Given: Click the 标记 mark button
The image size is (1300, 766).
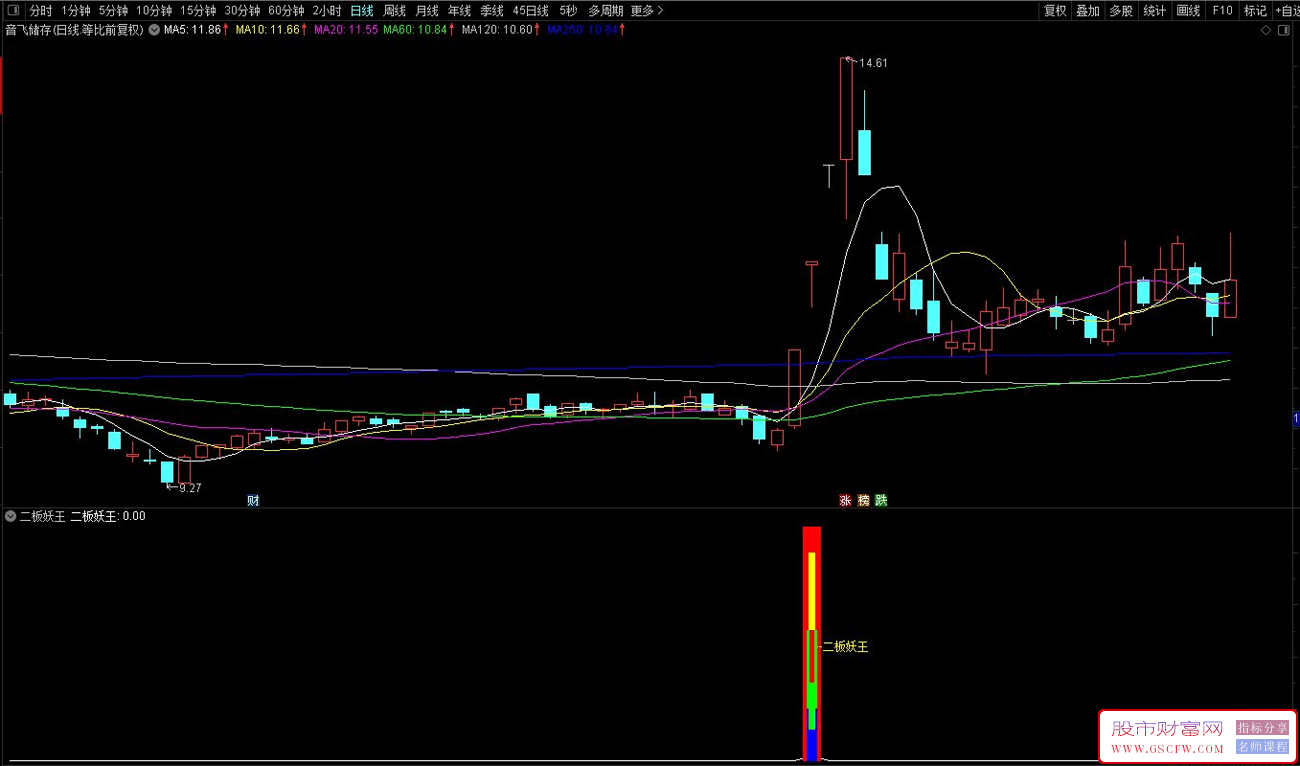Looking at the screenshot, I should [x=1255, y=10].
